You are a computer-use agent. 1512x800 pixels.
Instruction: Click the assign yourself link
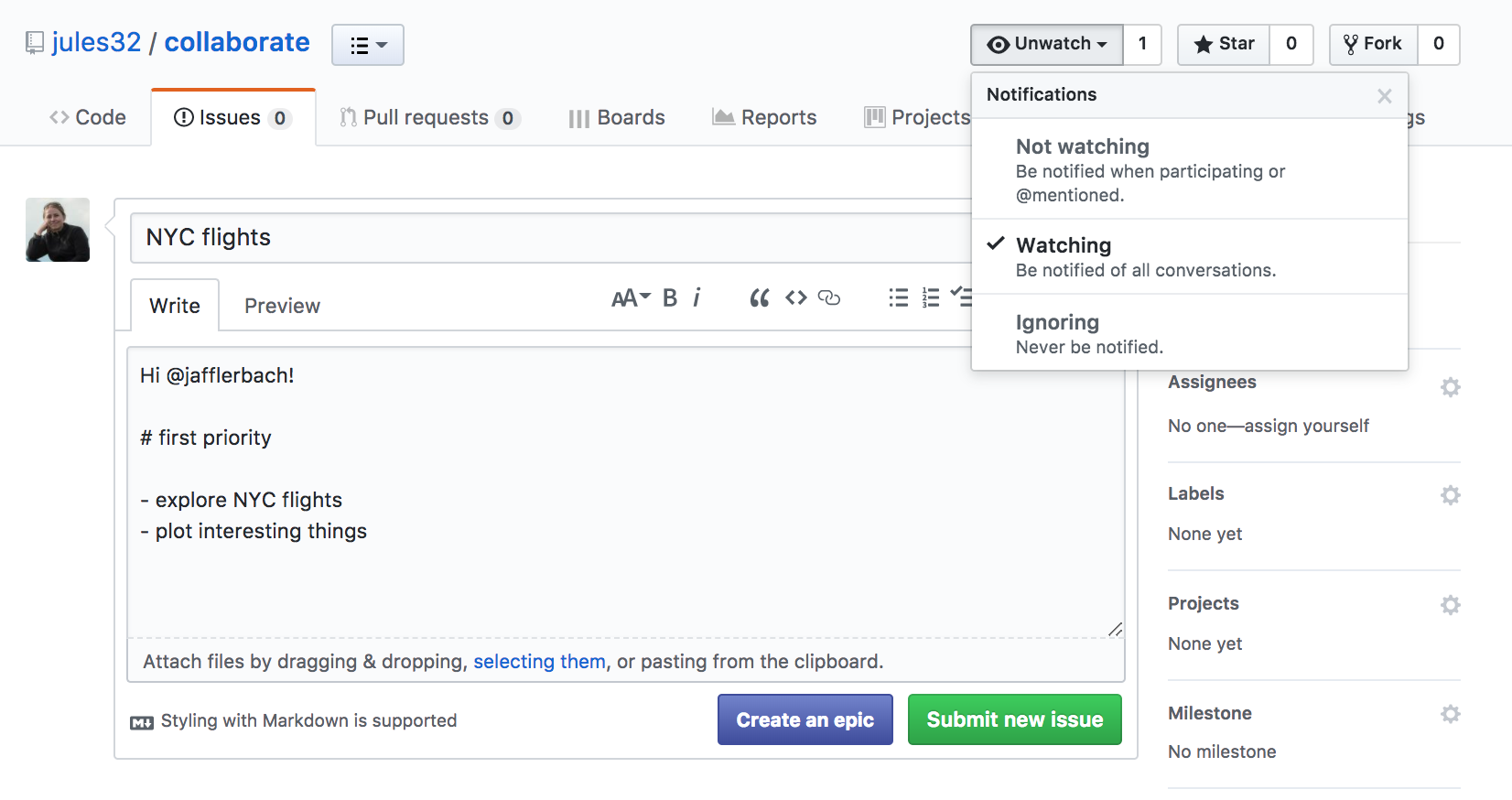click(x=1307, y=426)
